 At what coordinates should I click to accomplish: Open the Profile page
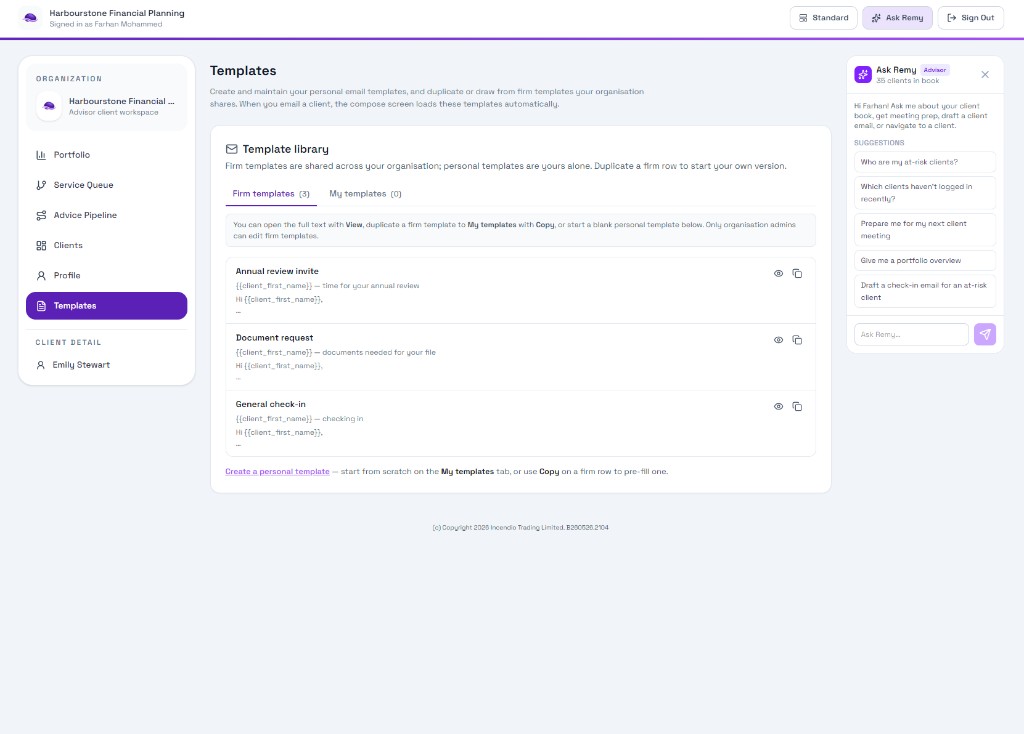point(106,276)
